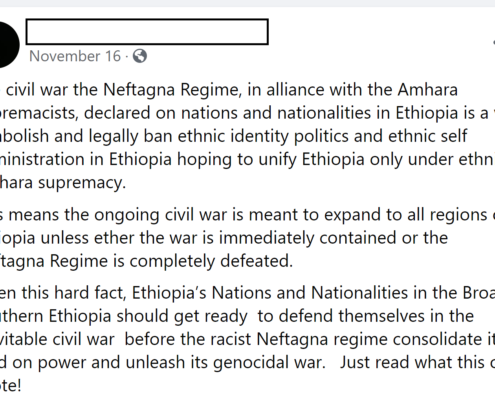Click the line about banning ethnic identity politics
The image size is (495, 400).
tap(234, 136)
